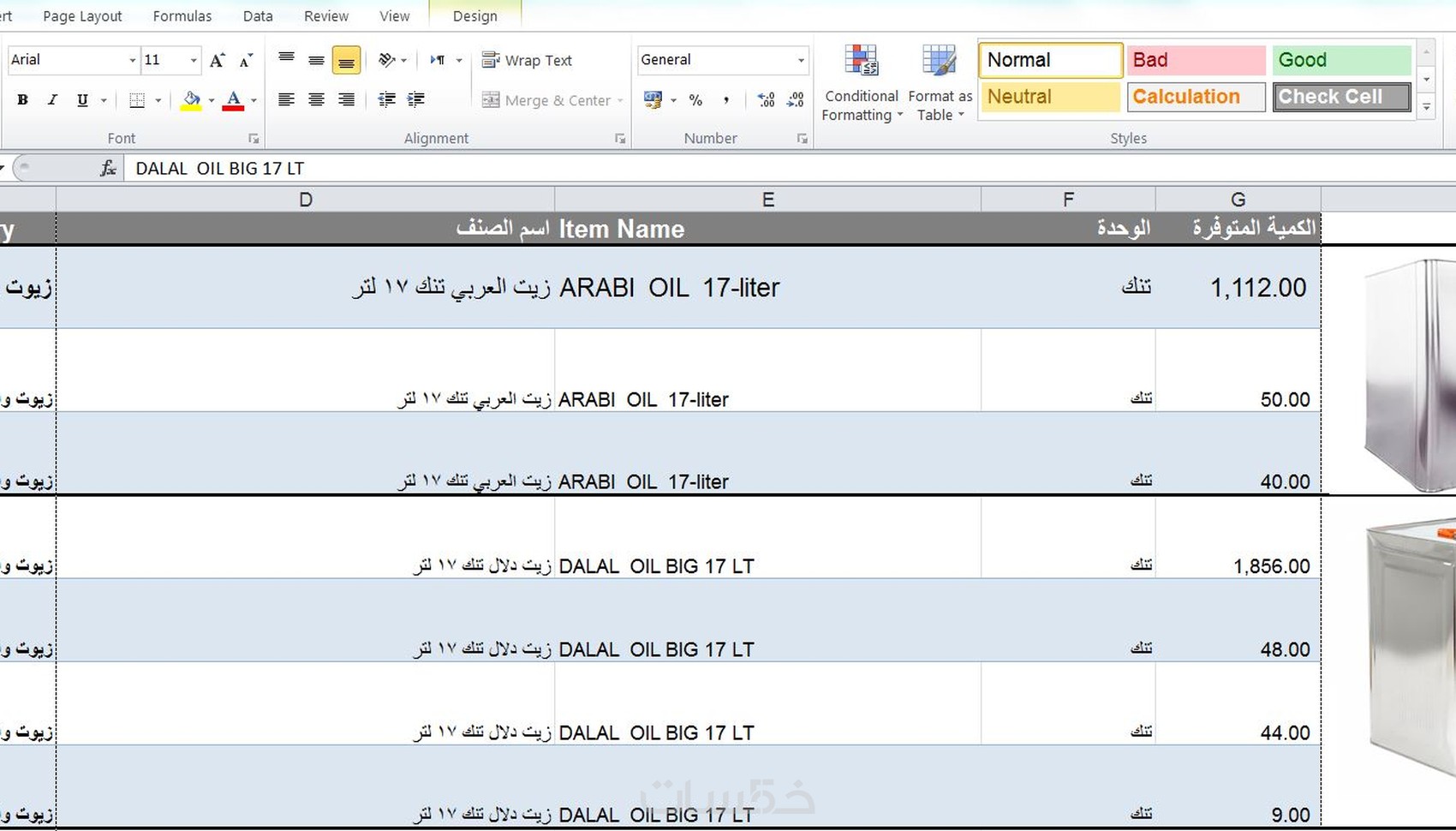Align cell text to the left

click(286, 100)
